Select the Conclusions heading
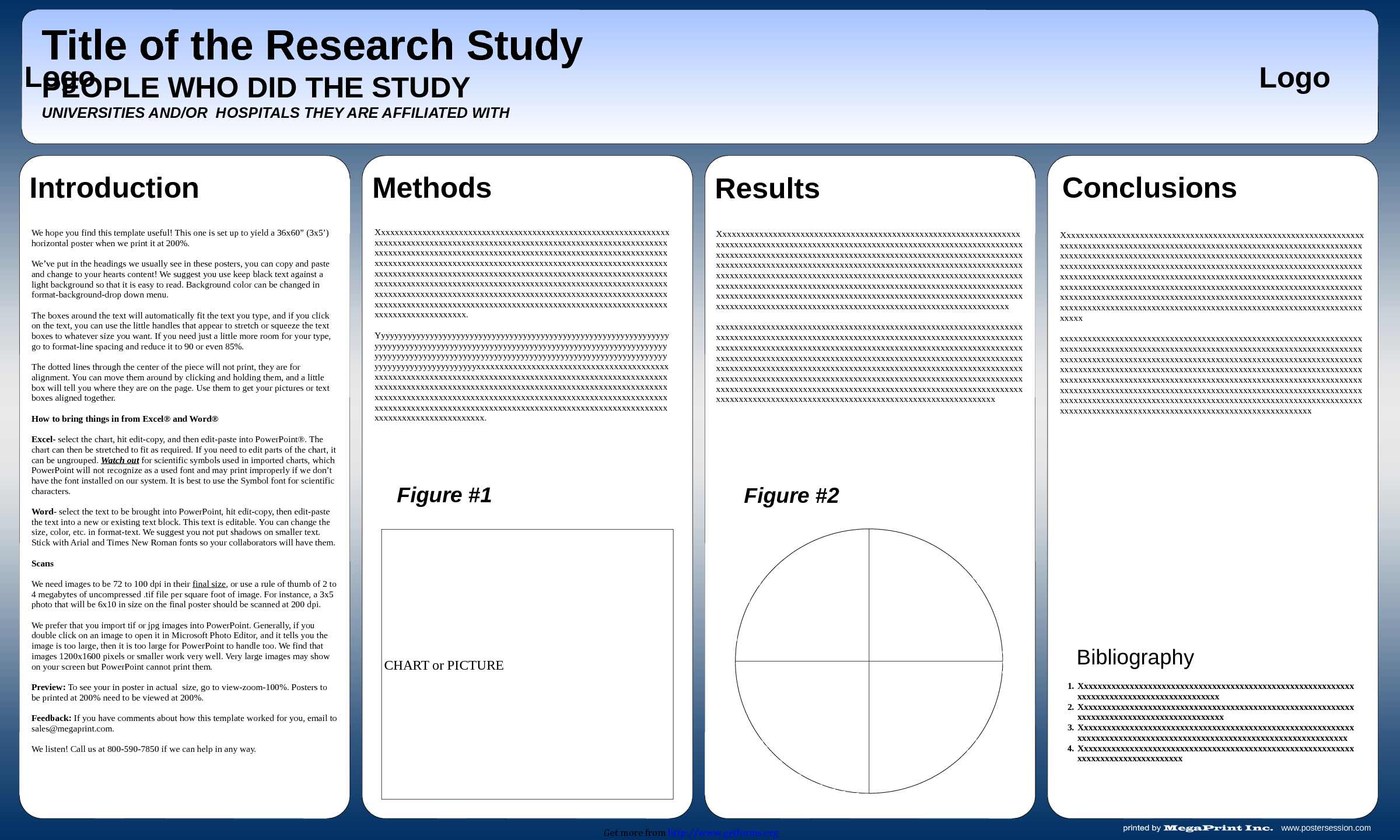Screen dimensions: 1400x840 [x=1149, y=188]
